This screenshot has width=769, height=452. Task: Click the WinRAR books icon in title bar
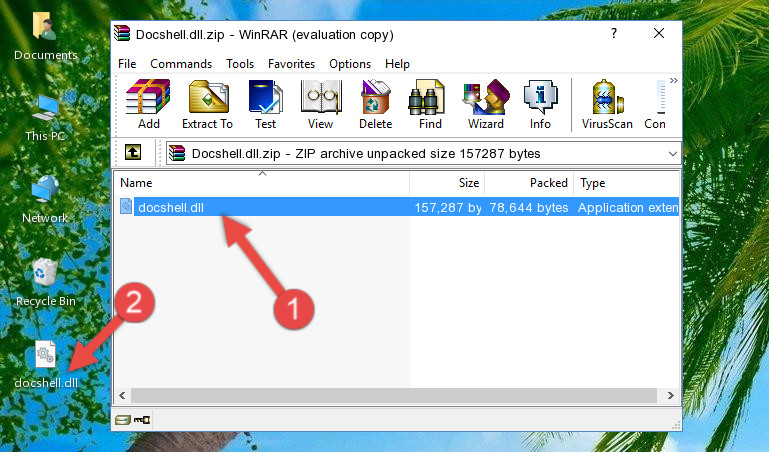122,34
